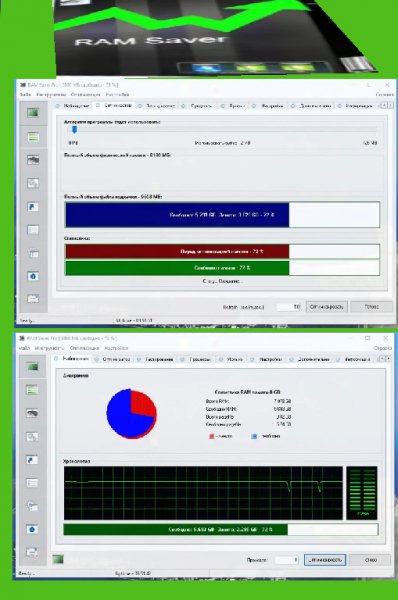Open Инструменты menu in slider window
398x600 pixels.
pyautogui.click(x=51, y=94)
